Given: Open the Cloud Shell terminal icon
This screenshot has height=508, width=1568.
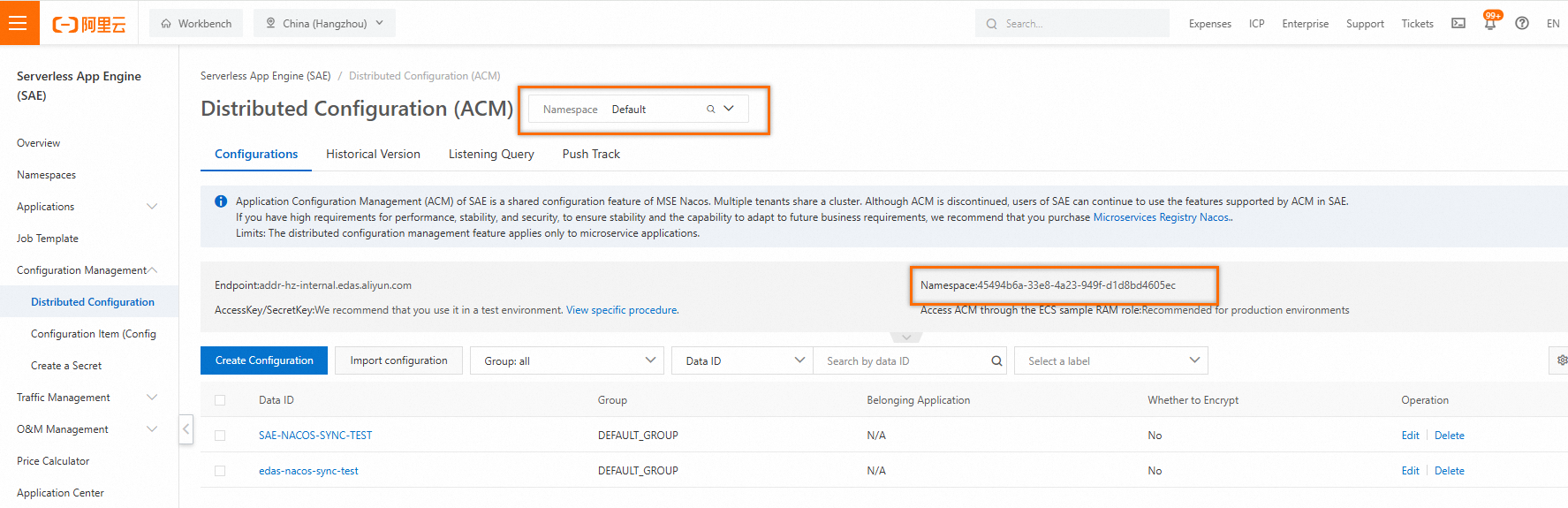Looking at the screenshot, I should pos(1458,24).
